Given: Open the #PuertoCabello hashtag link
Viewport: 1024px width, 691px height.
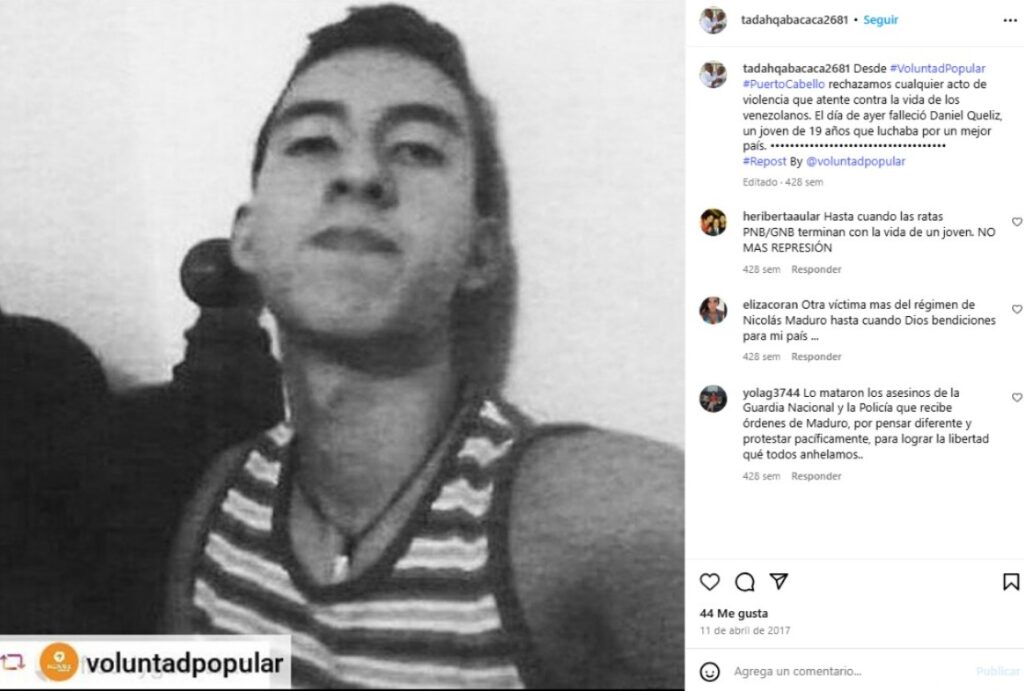Looking at the screenshot, I should point(784,84).
